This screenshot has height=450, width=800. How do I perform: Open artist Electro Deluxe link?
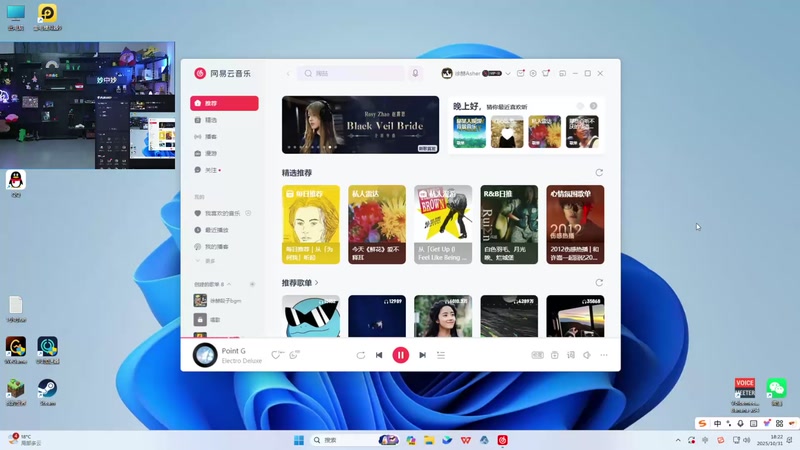242,361
